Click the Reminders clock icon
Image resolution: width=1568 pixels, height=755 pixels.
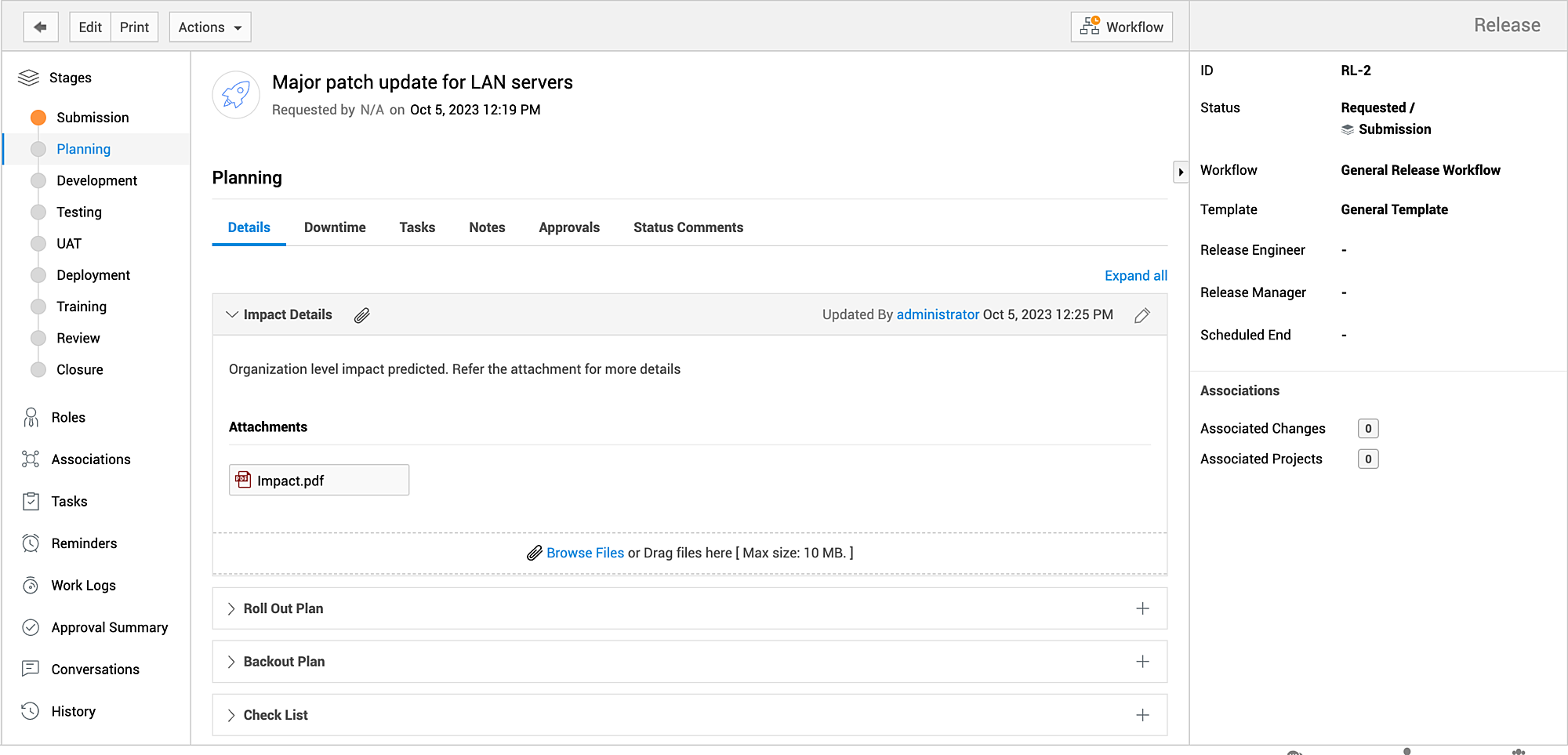tap(31, 543)
